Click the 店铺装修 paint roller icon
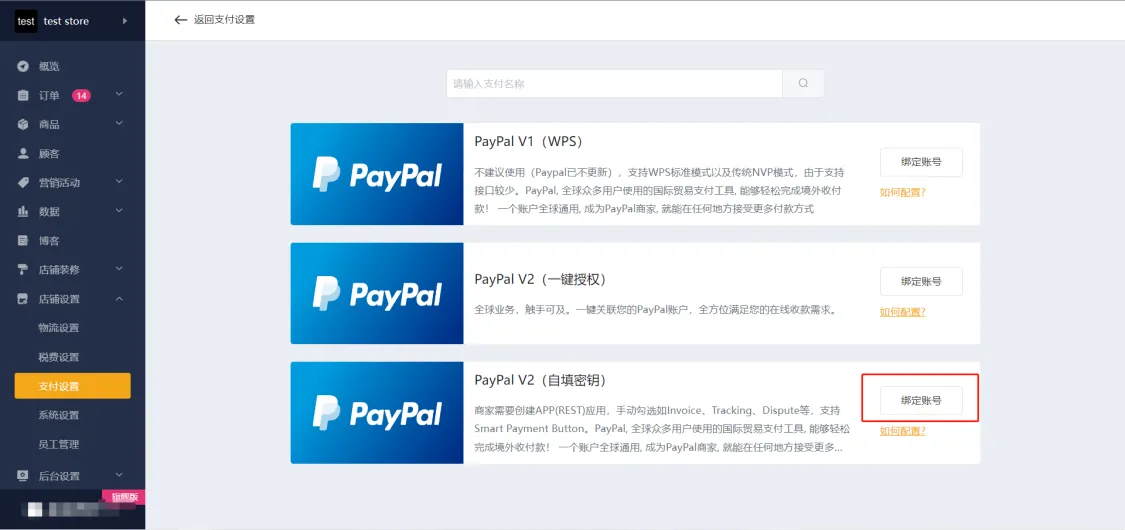 pyautogui.click(x=23, y=270)
